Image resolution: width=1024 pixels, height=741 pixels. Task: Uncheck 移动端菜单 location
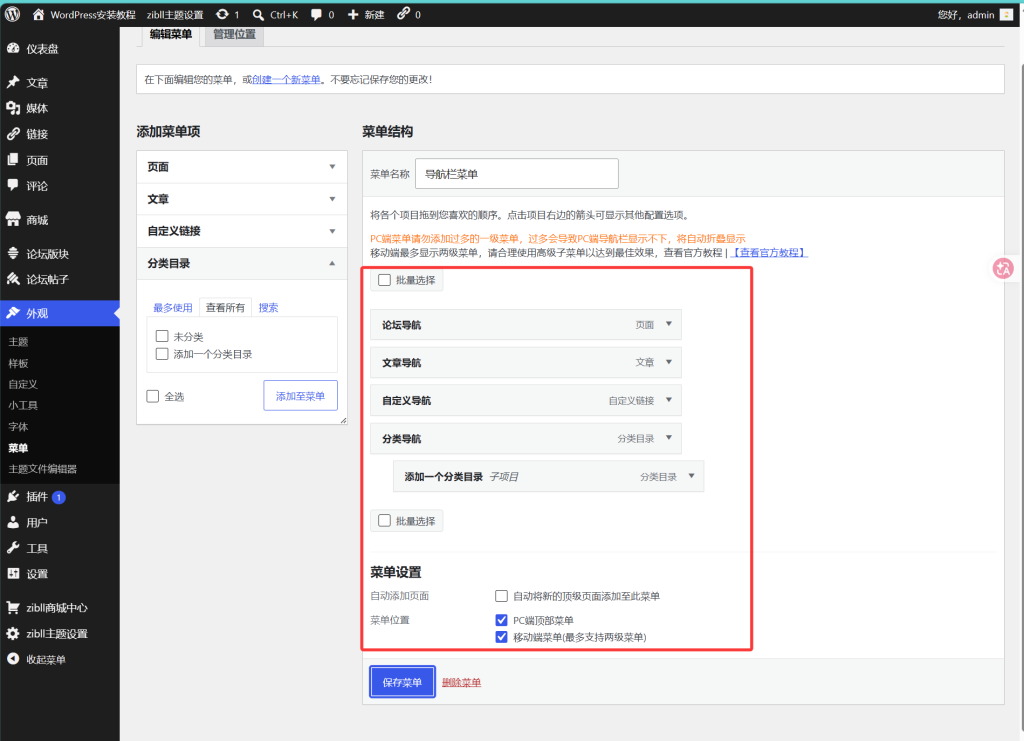[502, 637]
